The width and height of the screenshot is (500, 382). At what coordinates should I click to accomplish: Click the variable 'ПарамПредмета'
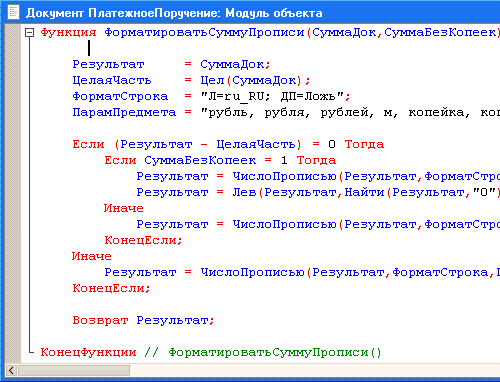pos(124,112)
